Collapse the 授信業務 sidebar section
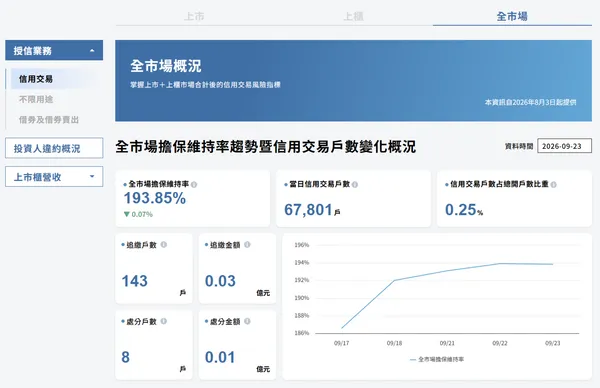Viewport: 600px width, 388px height. point(54,50)
